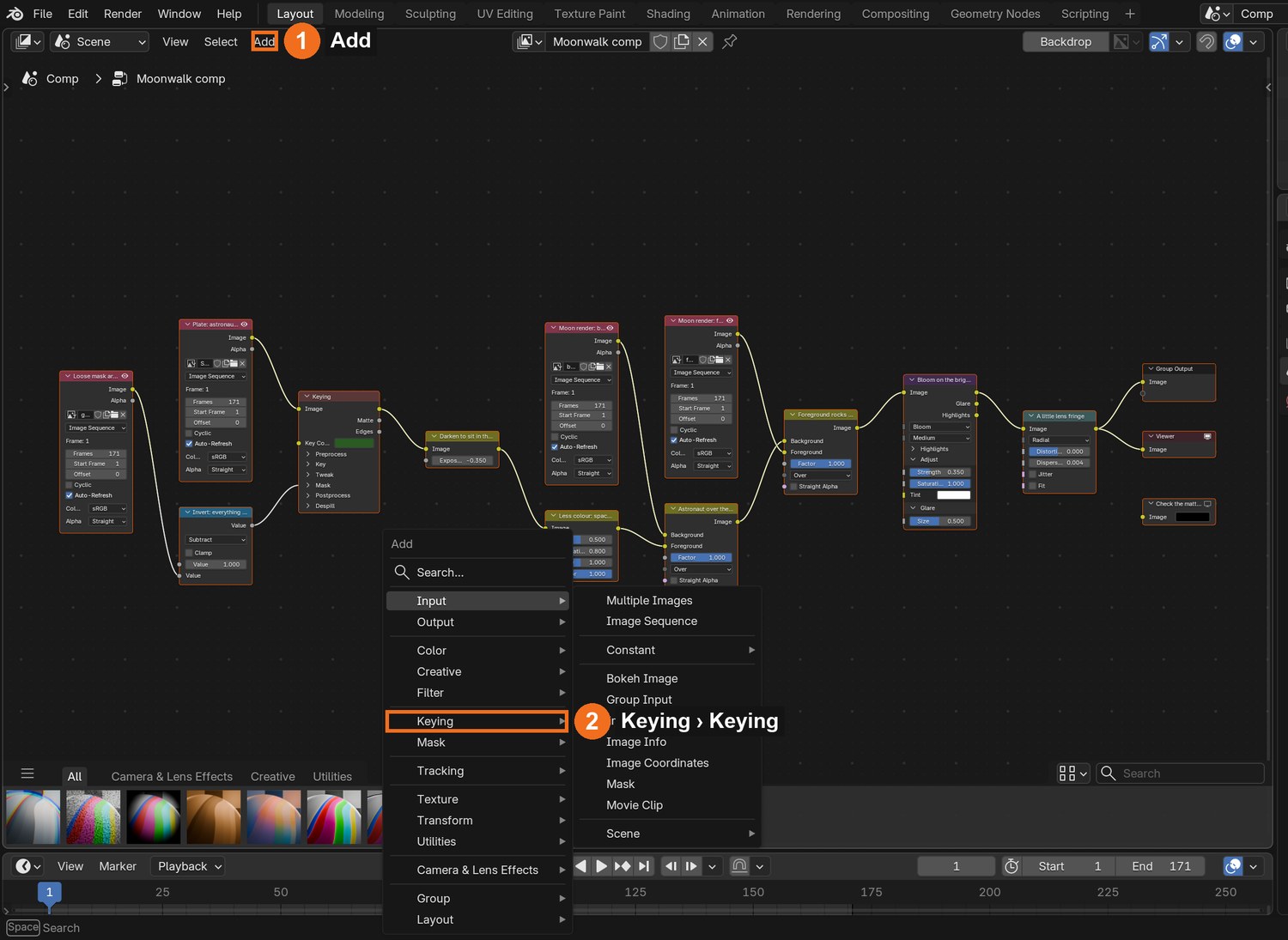Image resolution: width=1288 pixels, height=940 pixels.
Task: Click the fake user shield icon
Action: [x=660, y=41]
